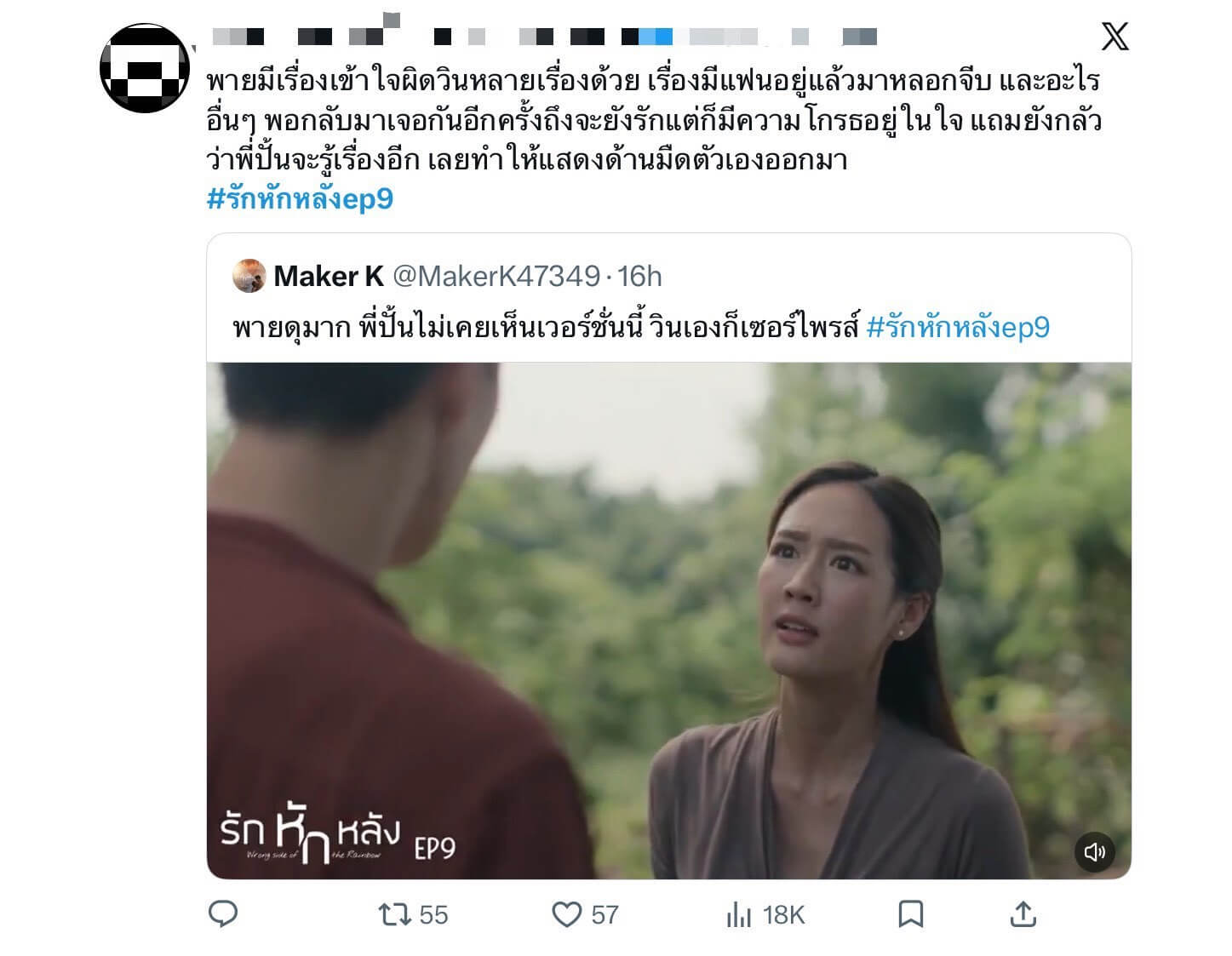Unmute video with speaker icon
Screen dimensions: 1232x956
1095,852
